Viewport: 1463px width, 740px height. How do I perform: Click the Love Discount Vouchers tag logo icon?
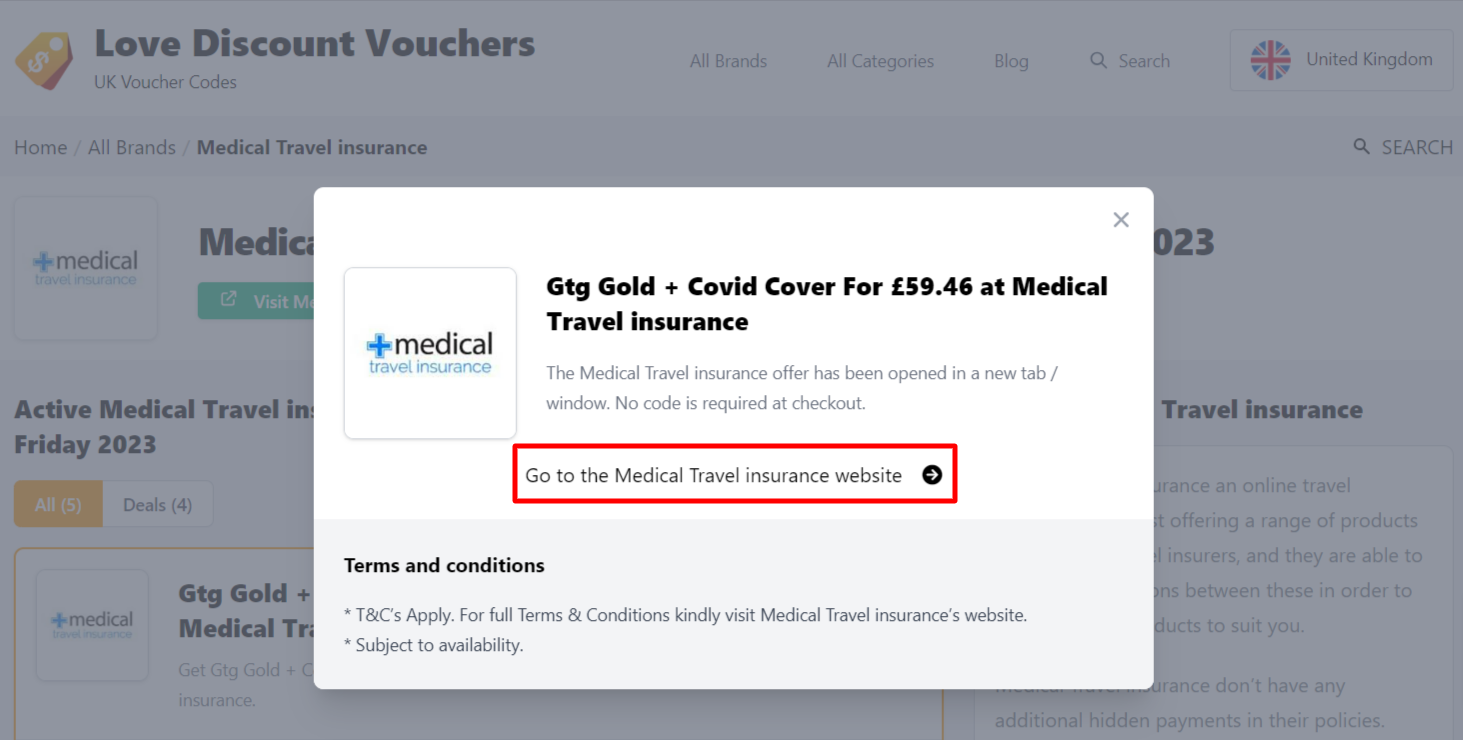click(43, 60)
